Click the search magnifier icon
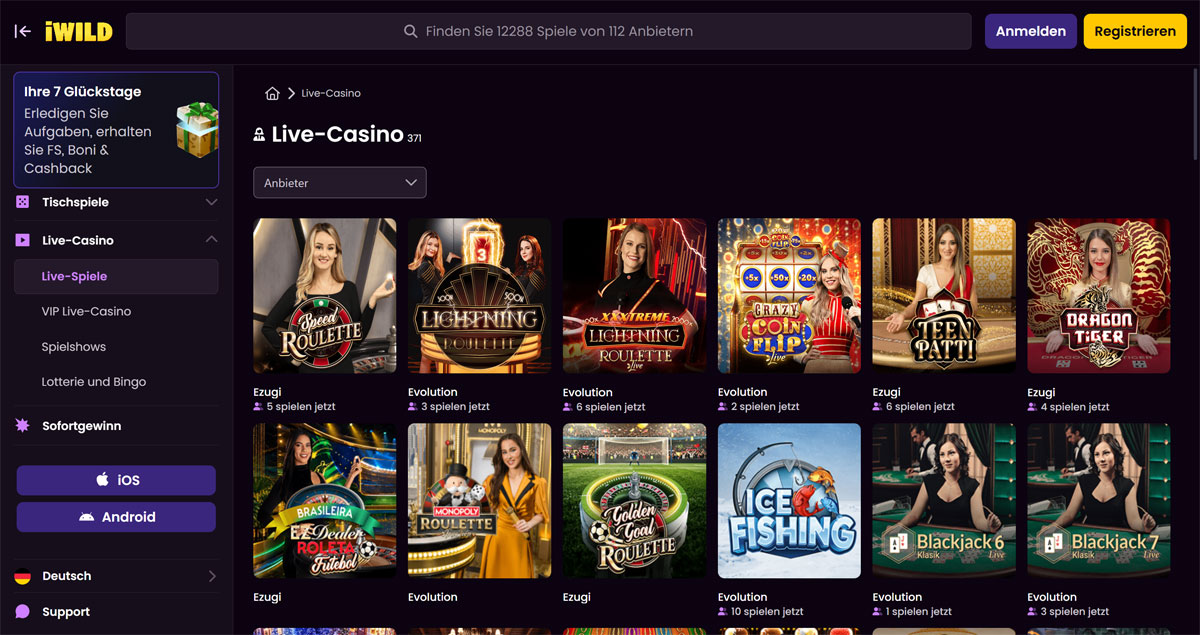Viewport: 1200px width, 635px height. pyautogui.click(x=410, y=31)
